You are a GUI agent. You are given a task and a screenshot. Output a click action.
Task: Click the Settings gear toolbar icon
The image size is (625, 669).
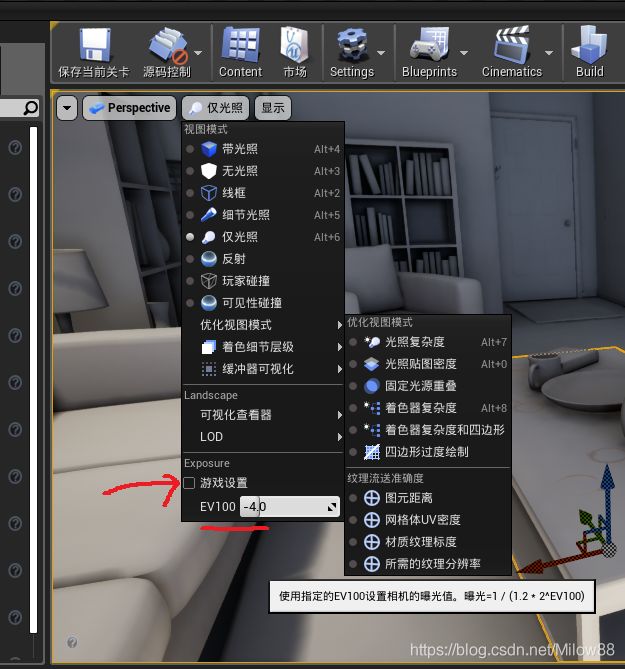[x=352, y=45]
